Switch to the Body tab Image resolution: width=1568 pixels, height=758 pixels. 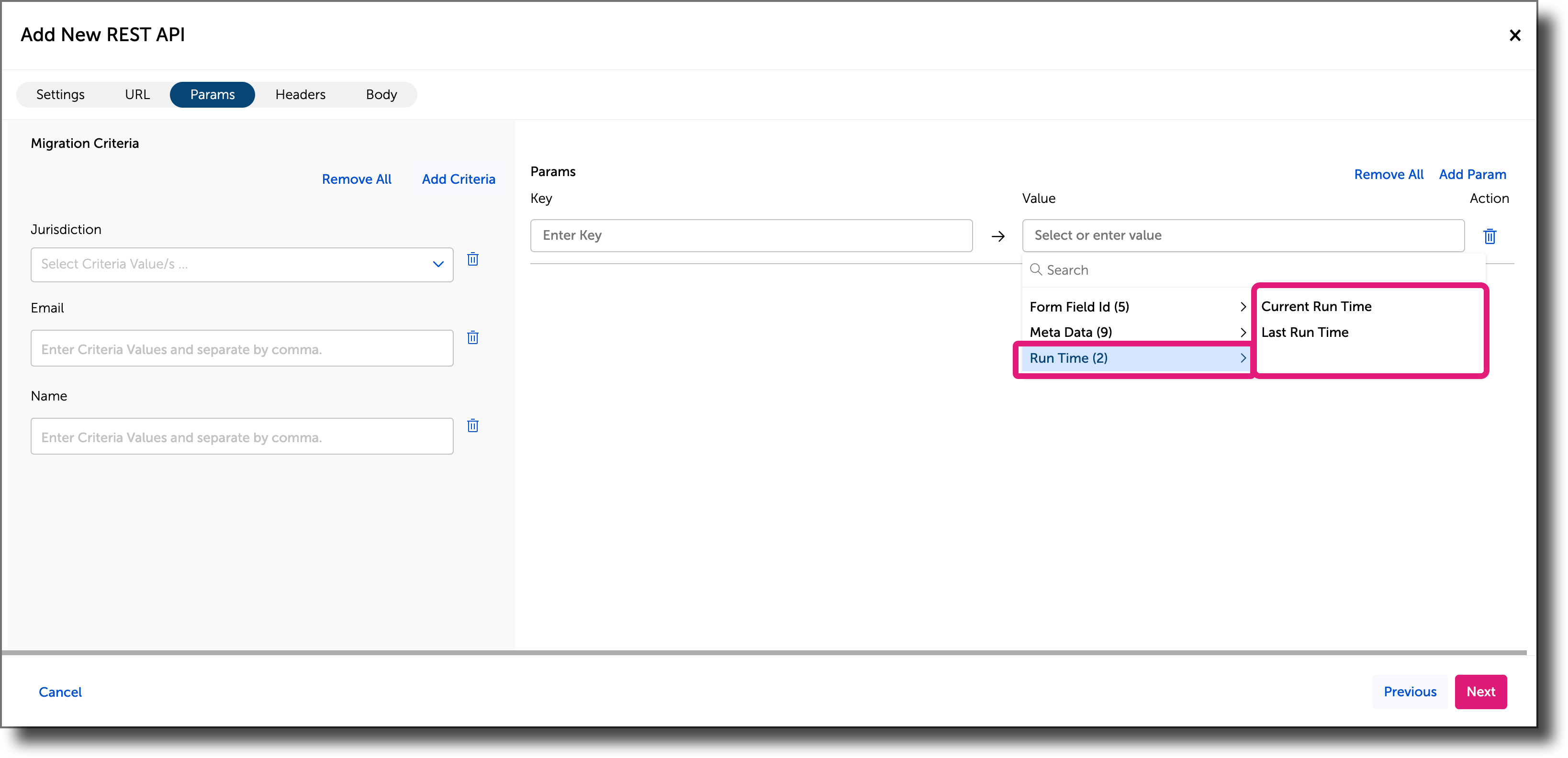point(381,94)
